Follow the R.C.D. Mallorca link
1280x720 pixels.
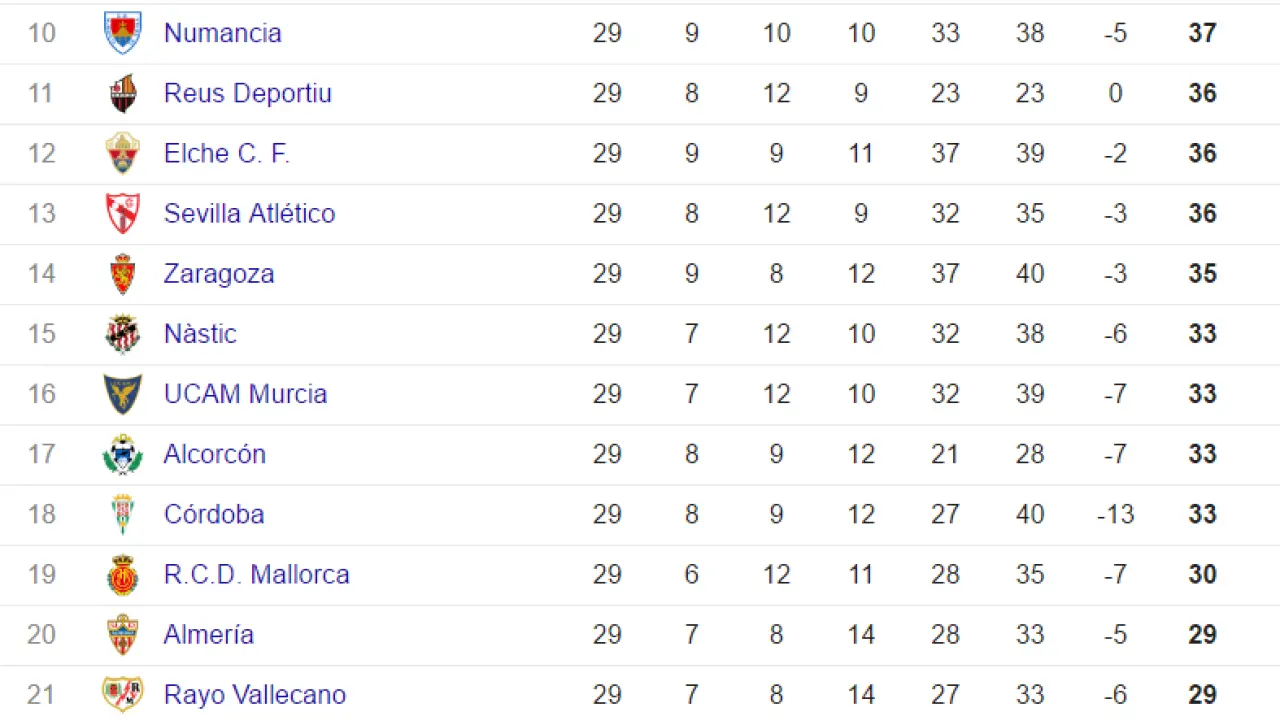pyautogui.click(x=256, y=574)
